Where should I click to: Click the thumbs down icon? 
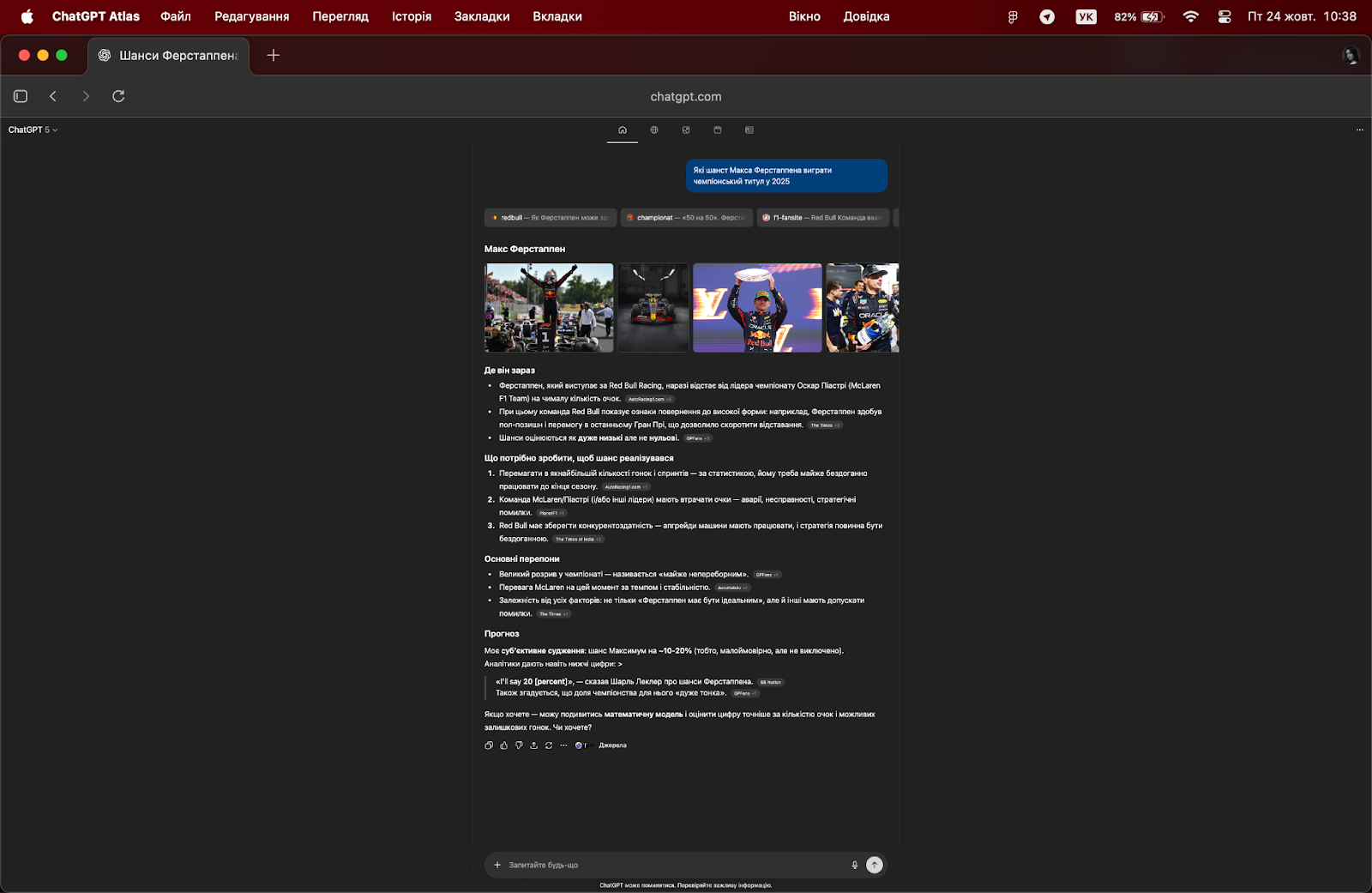[519, 745]
